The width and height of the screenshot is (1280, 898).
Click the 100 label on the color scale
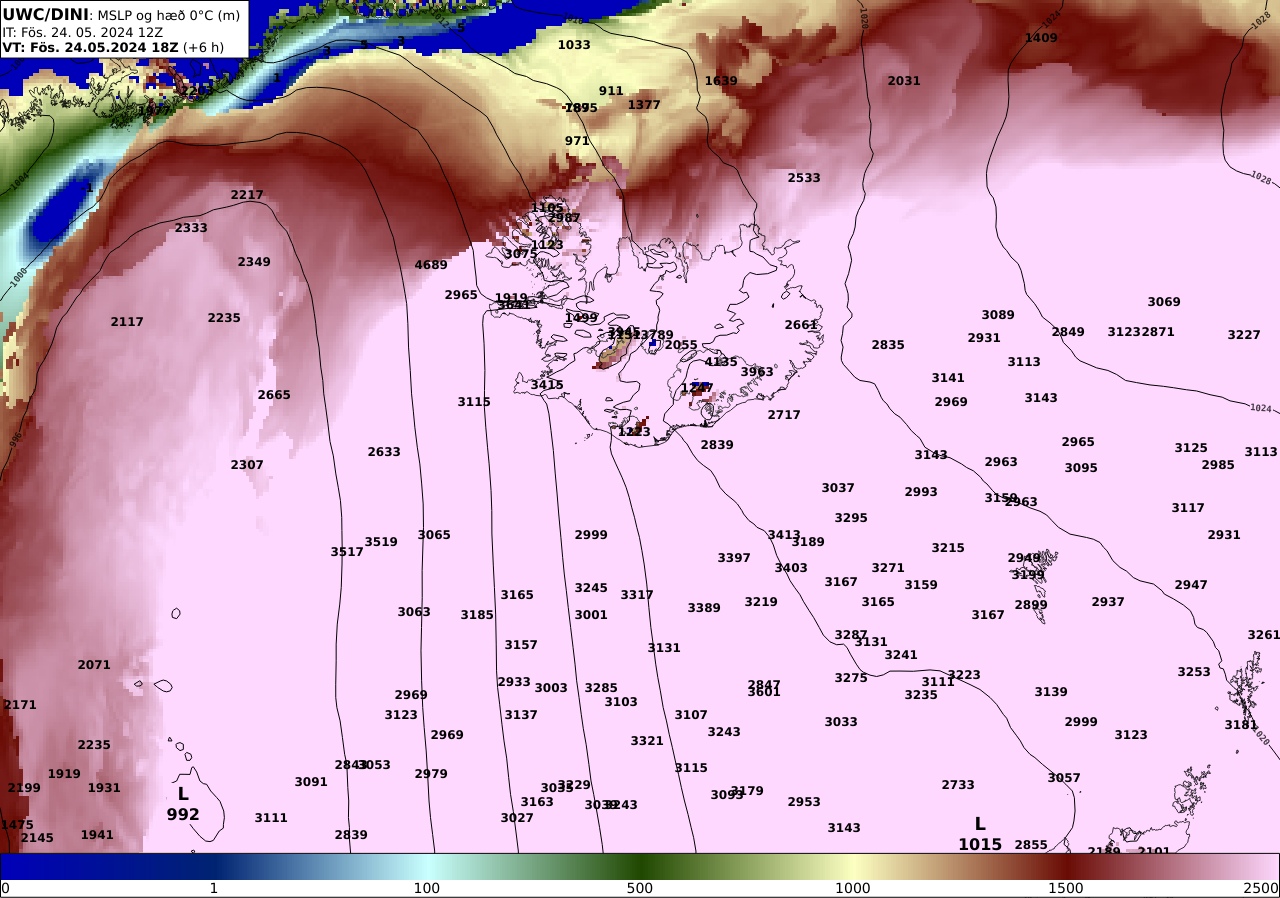[x=427, y=888]
